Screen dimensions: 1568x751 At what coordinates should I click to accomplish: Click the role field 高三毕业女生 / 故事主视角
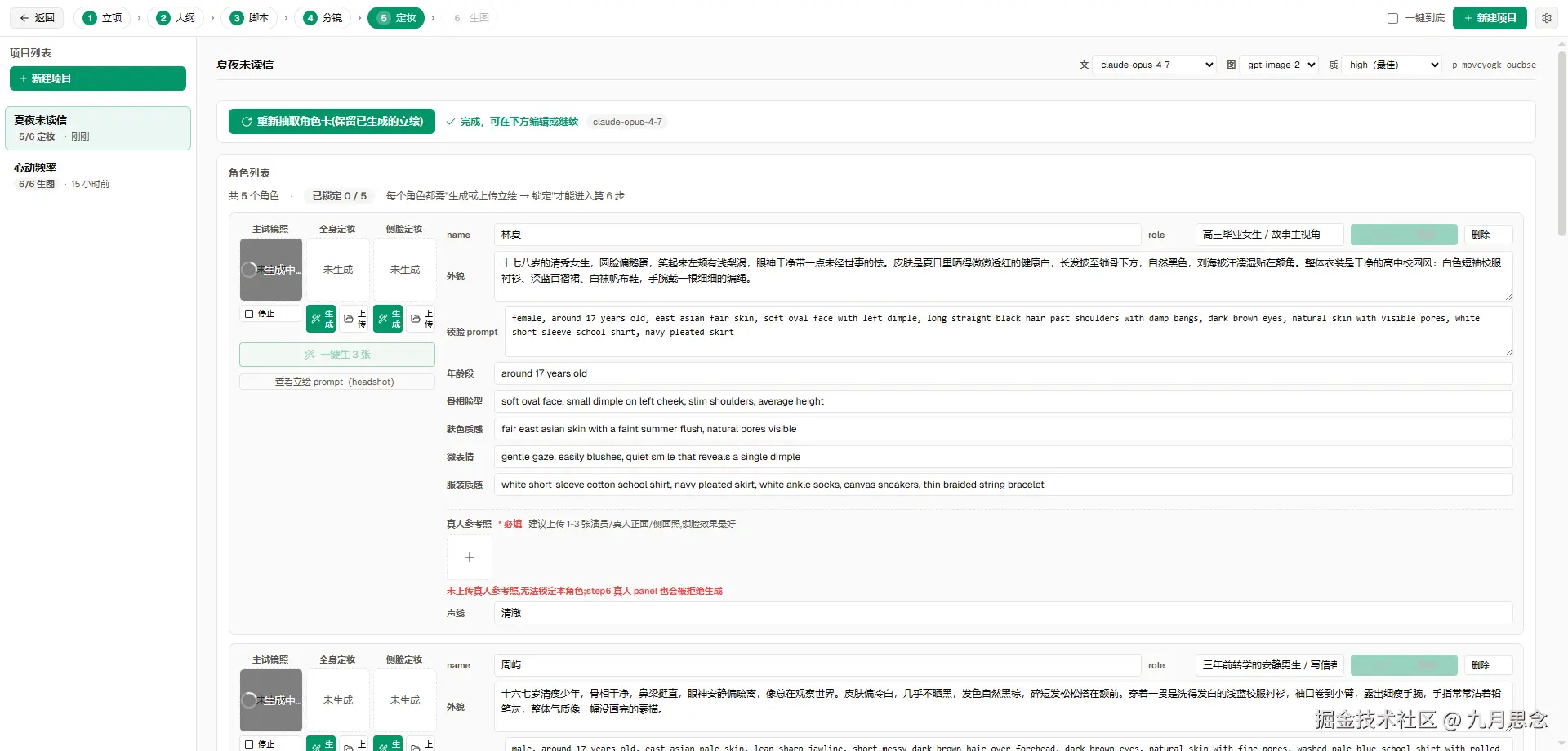point(1270,235)
